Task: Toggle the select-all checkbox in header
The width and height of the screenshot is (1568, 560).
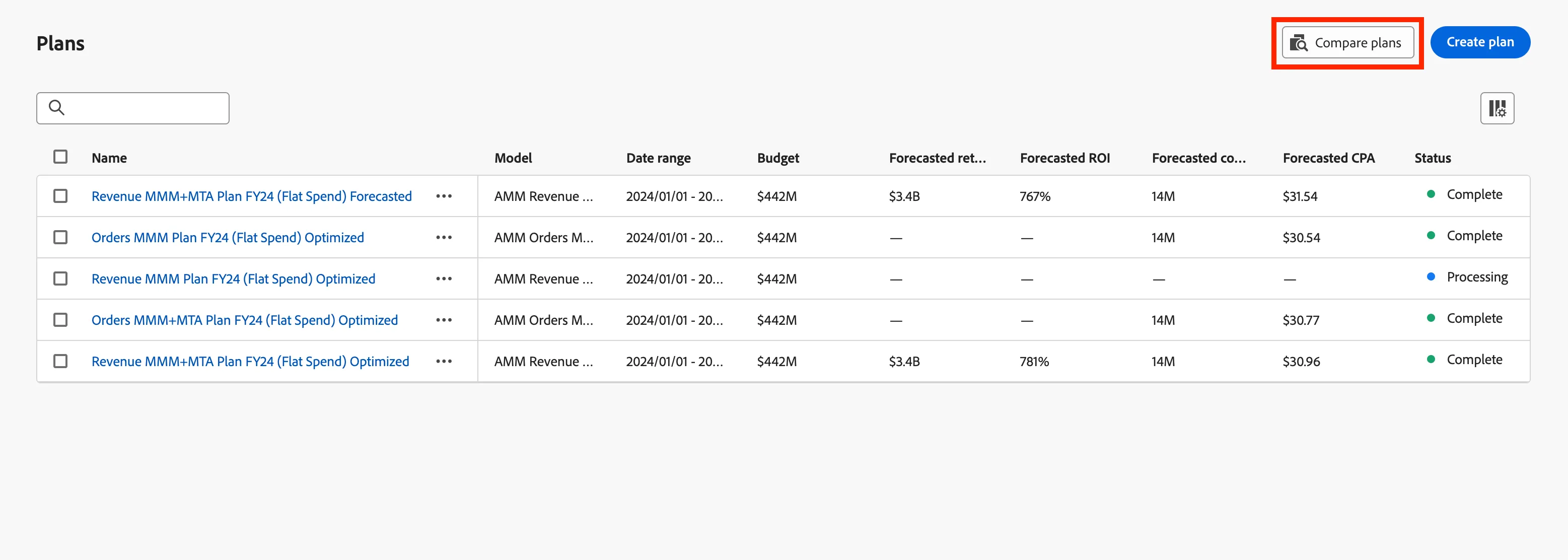Action: [60, 157]
